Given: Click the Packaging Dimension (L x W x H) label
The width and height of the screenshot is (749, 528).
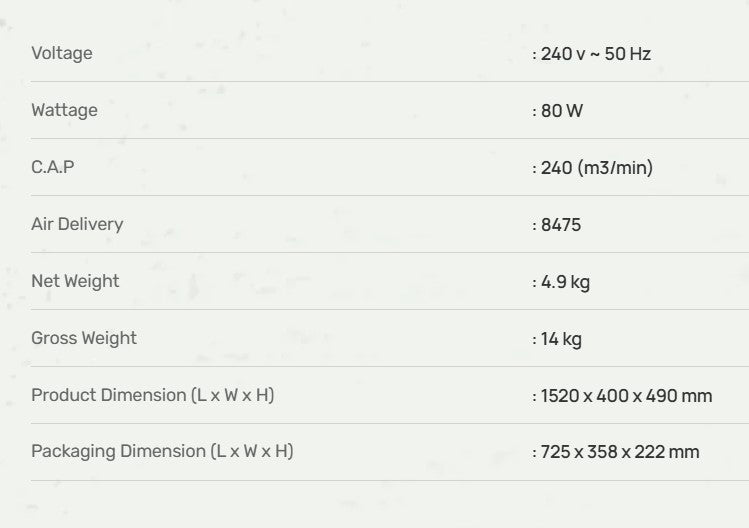Looking at the screenshot, I should (x=162, y=451).
